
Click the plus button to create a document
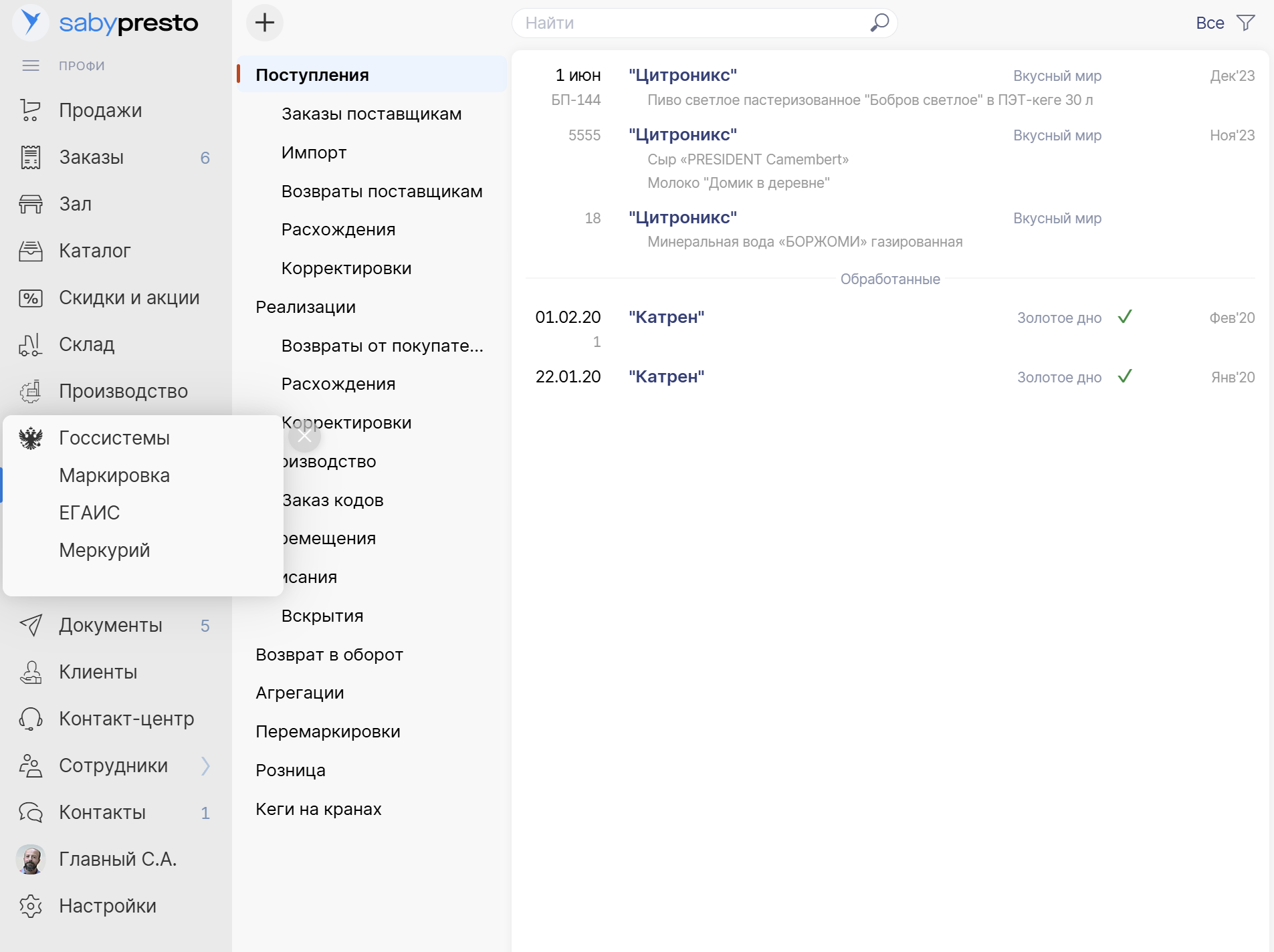[x=265, y=22]
